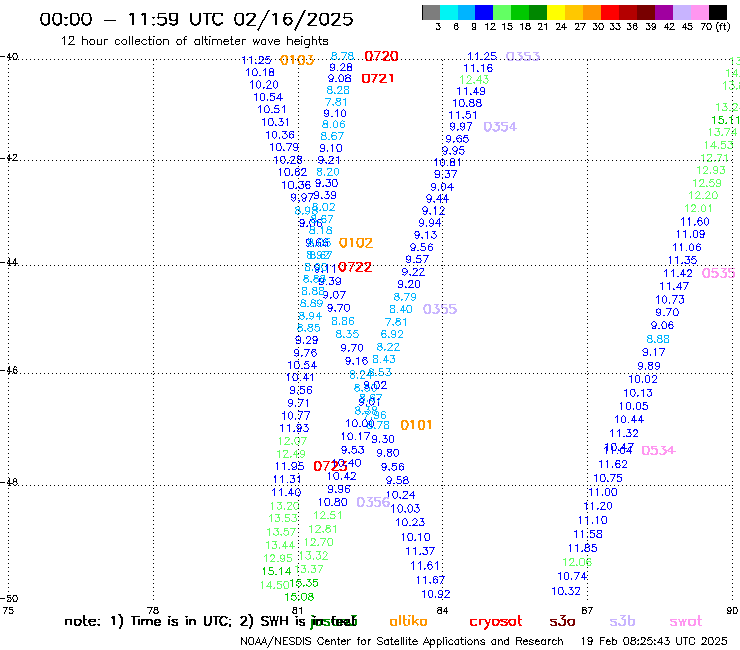Click the gray 3 ft legend swatch

tap(431, 12)
